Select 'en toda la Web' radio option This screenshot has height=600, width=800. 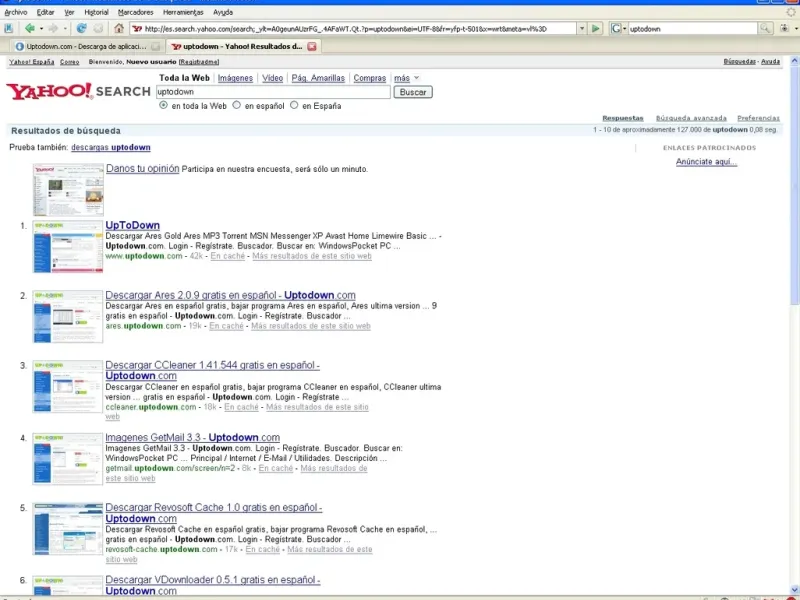(163, 105)
